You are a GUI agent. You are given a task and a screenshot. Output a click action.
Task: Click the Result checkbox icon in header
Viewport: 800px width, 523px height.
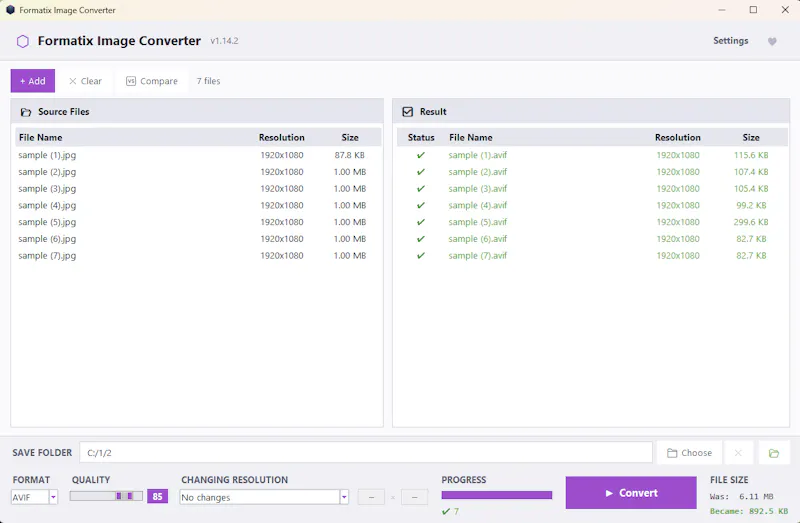click(408, 112)
